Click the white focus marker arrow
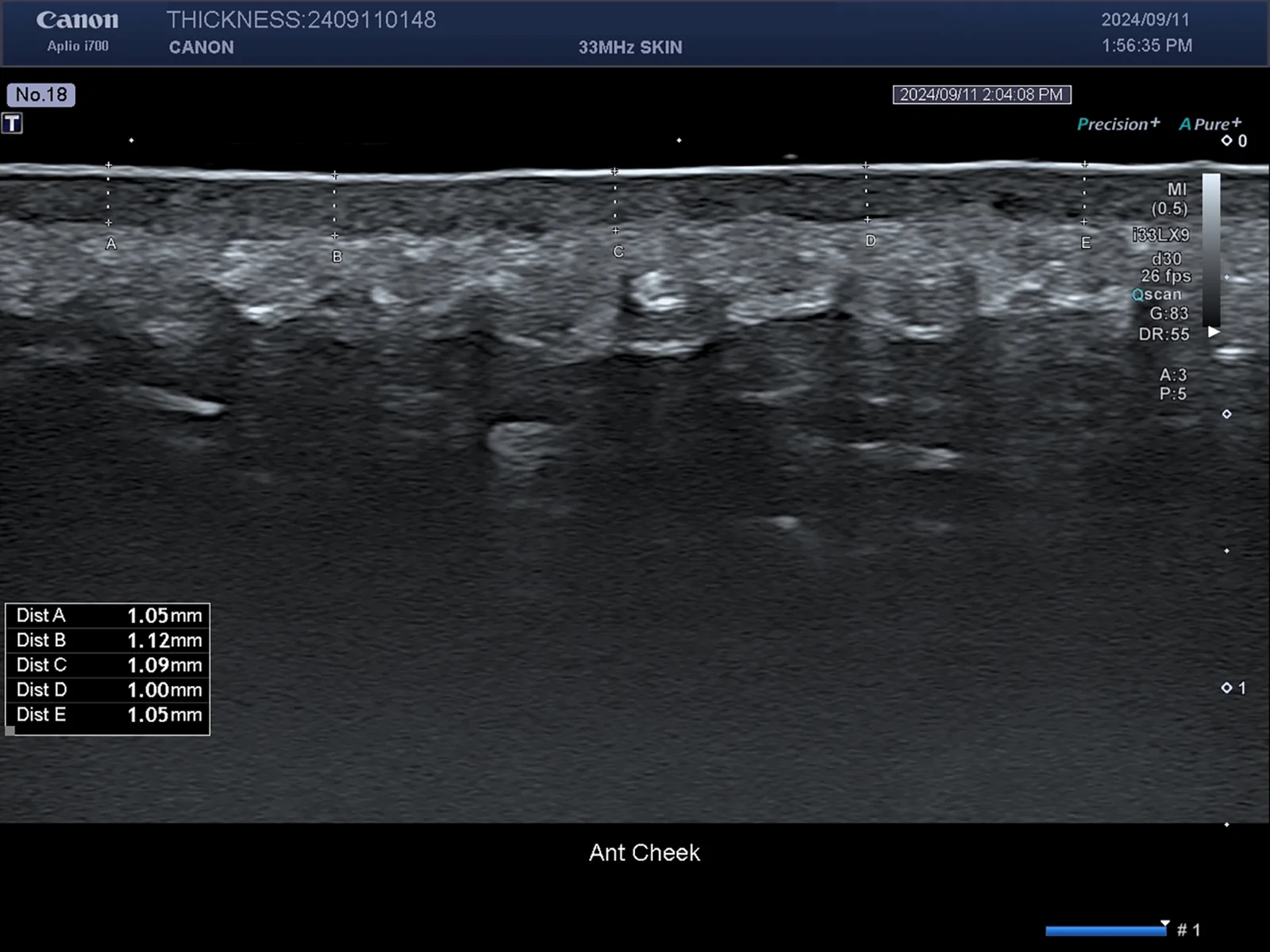This screenshot has height=952, width=1270. coord(1214,332)
